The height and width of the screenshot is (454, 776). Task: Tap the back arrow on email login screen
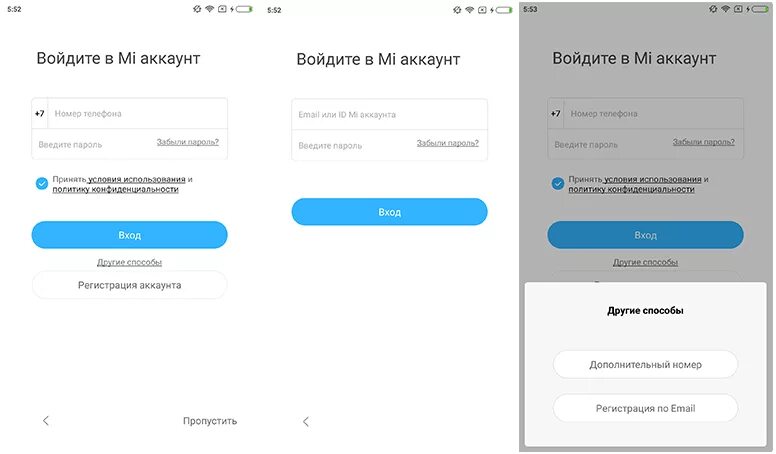tap(306, 422)
